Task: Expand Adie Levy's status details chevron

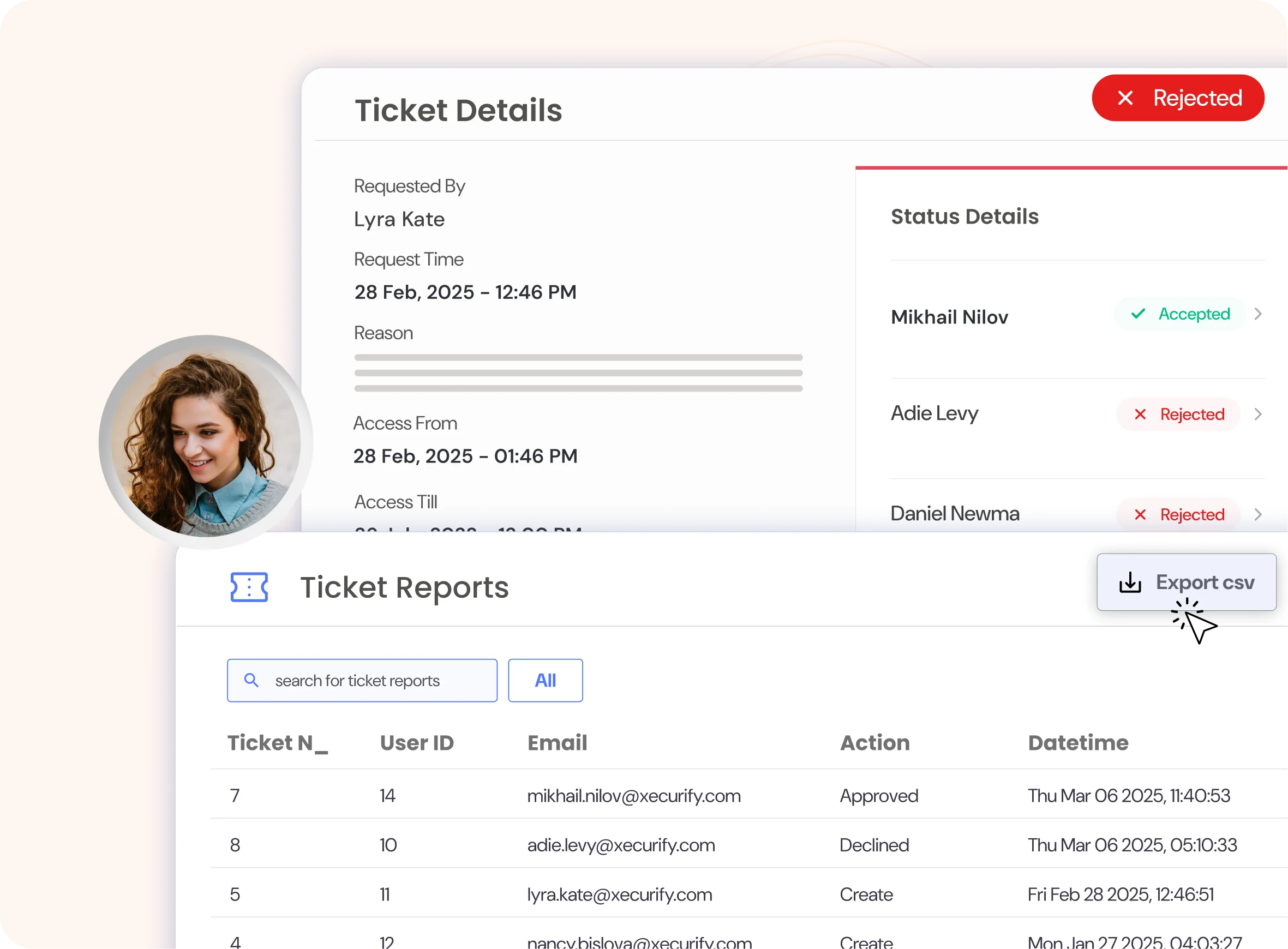Action: pos(1259,413)
